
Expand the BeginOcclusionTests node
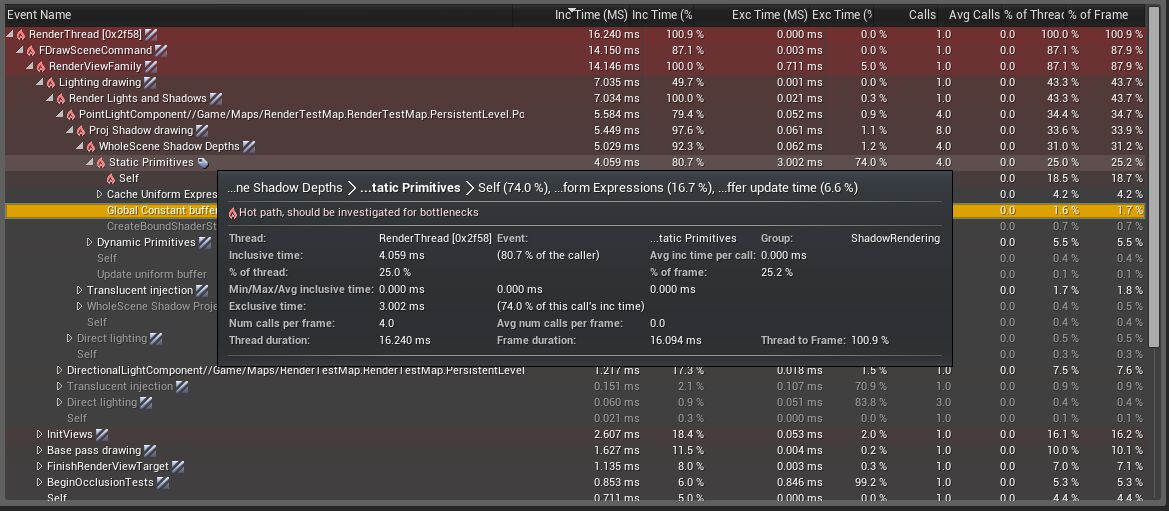40,483
